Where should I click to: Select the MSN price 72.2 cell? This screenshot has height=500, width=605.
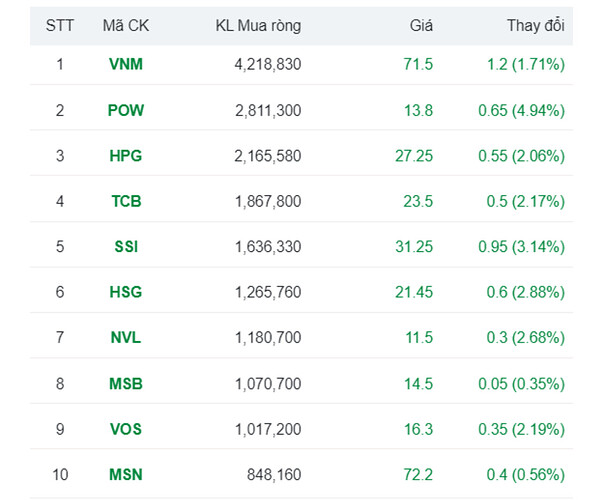(416, 474)
